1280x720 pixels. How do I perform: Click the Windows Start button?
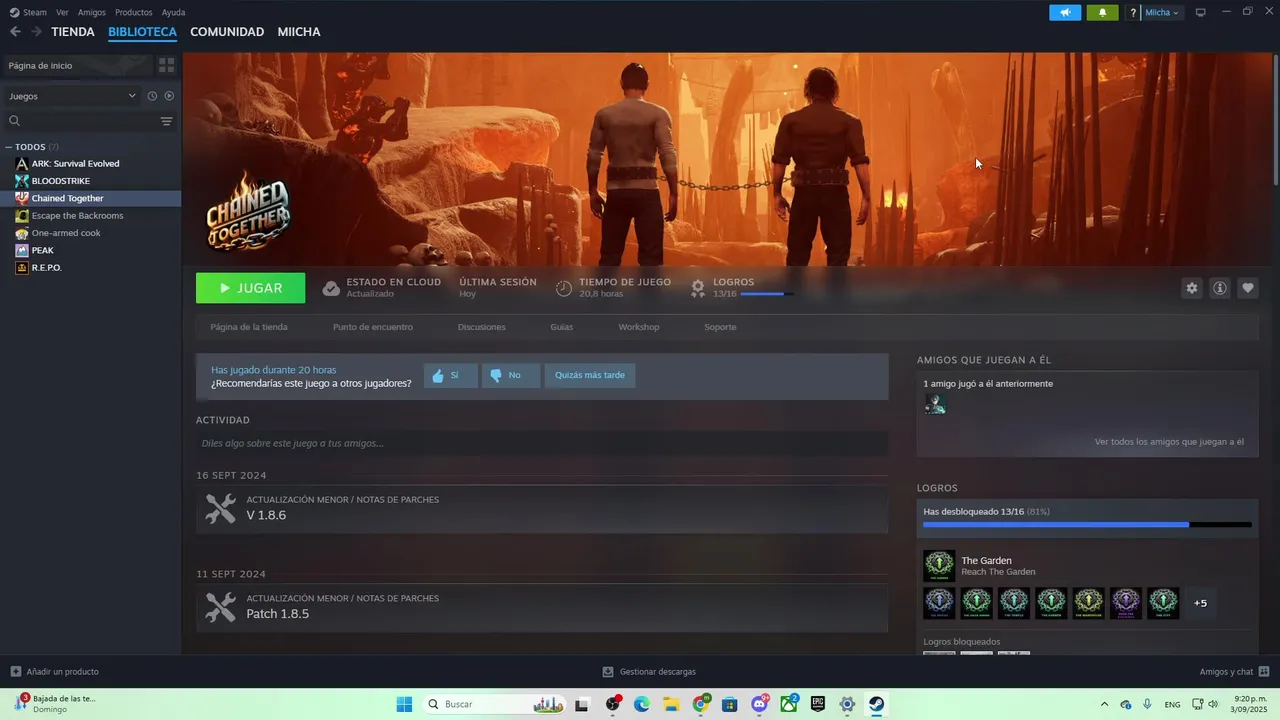(x=405, y=704)
